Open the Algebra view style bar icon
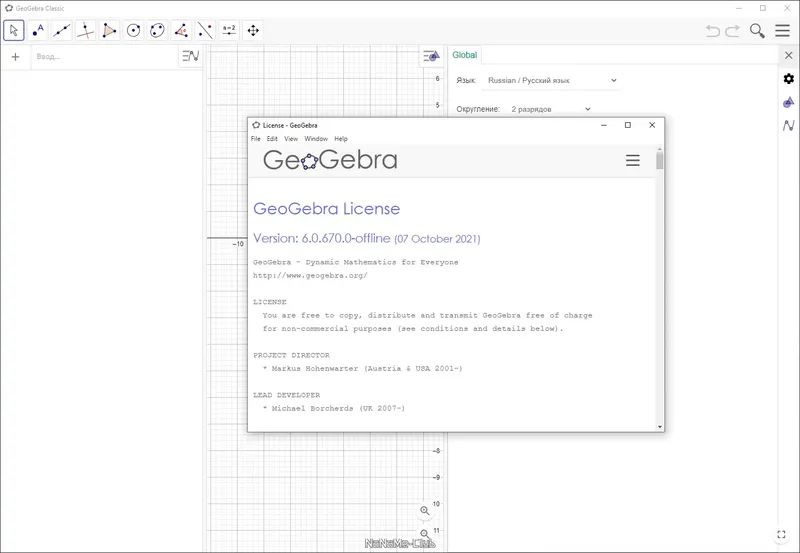 pos(191,56)
